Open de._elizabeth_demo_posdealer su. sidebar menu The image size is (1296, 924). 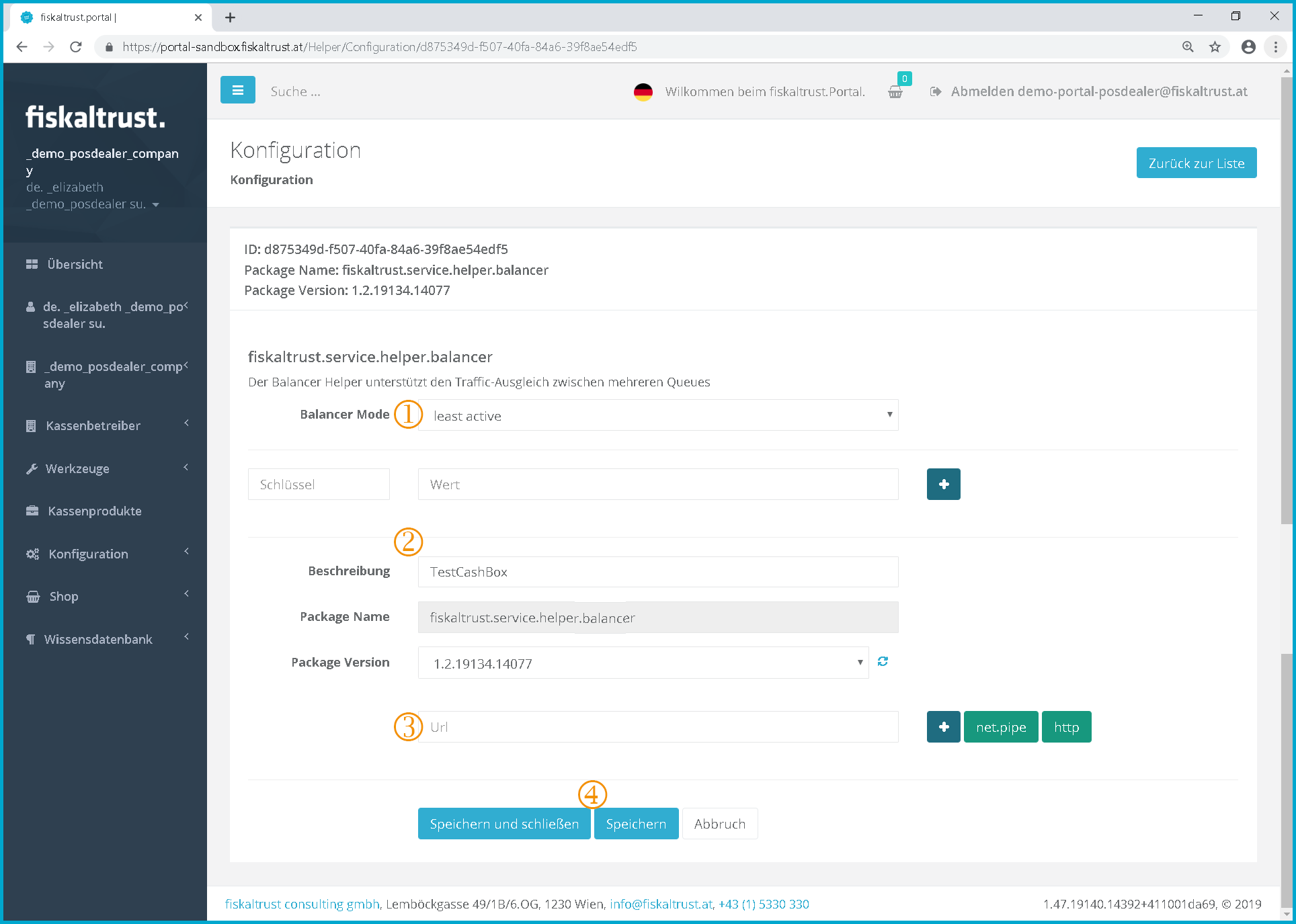(113, 314)
